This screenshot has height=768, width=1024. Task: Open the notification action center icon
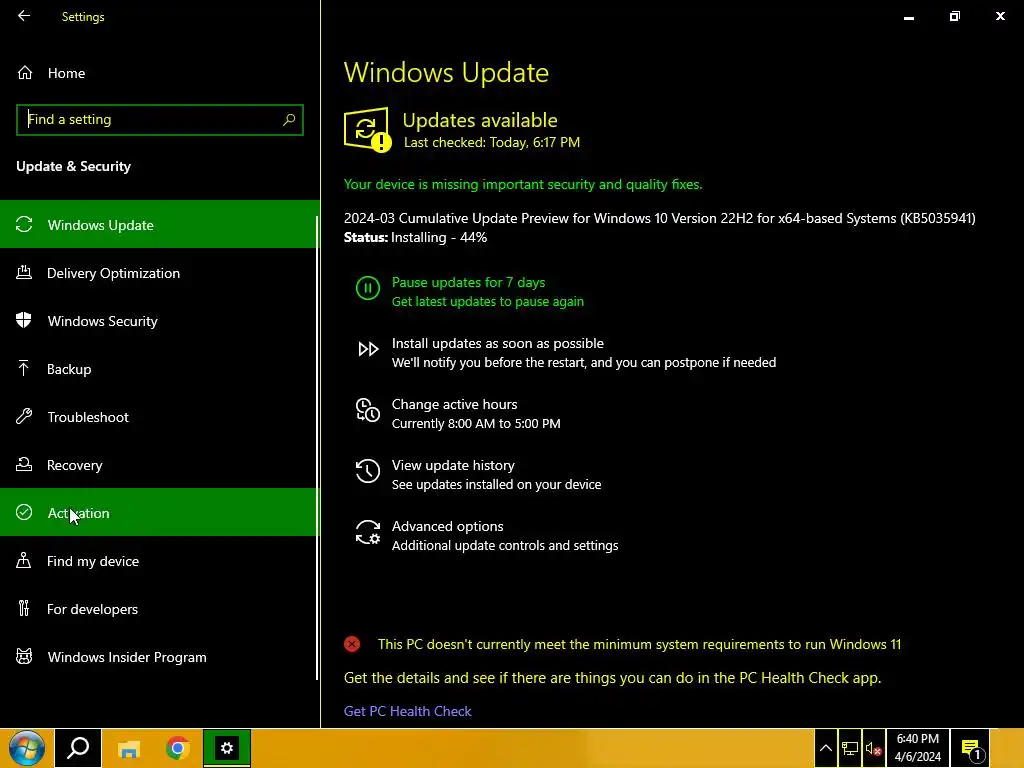point(971,748)
